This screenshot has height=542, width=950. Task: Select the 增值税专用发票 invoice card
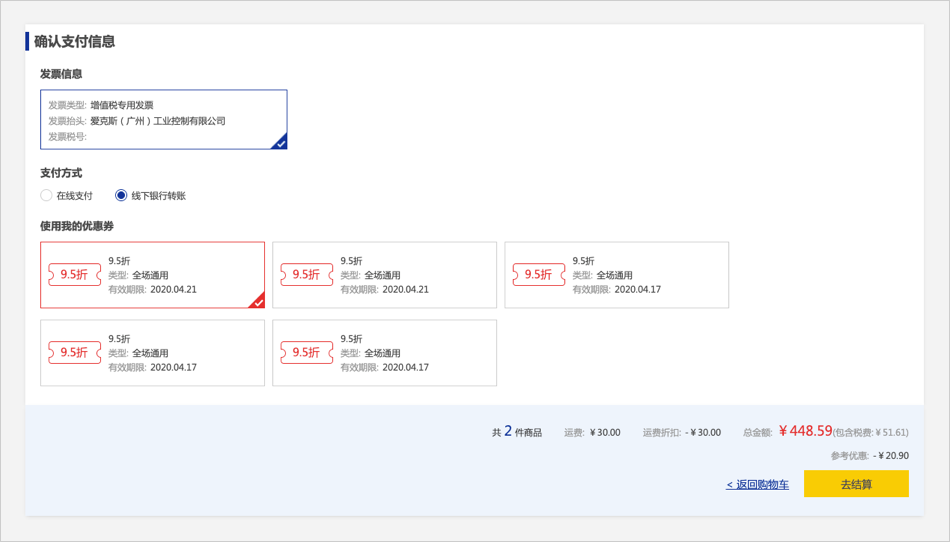[x=163, y=119]
